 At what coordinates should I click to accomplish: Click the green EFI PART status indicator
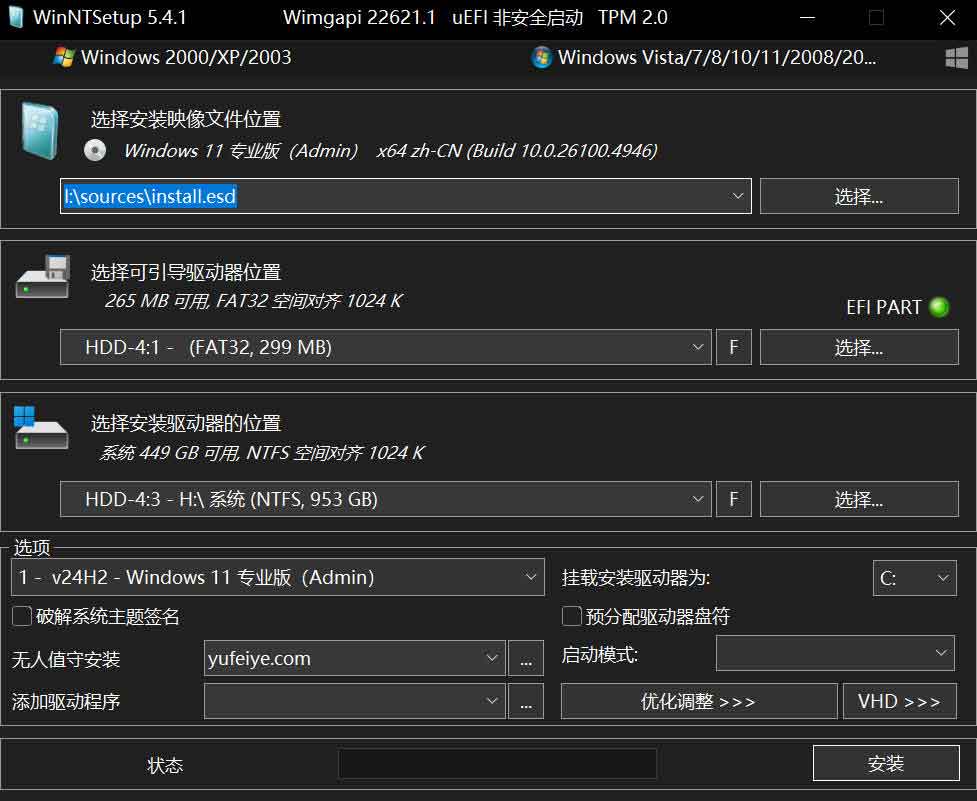[938, 308]
